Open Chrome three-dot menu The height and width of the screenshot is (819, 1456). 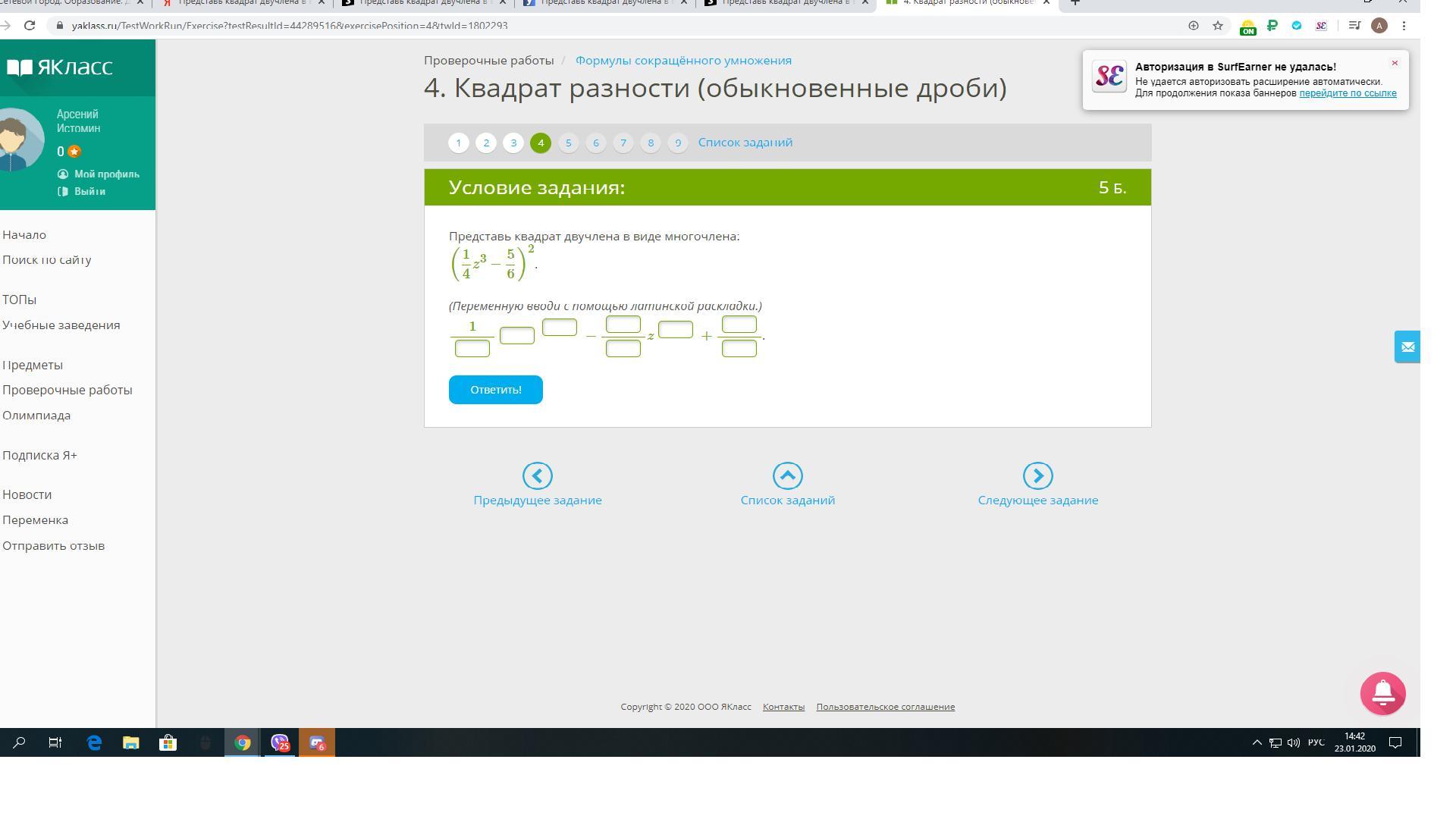point(1404,26)
